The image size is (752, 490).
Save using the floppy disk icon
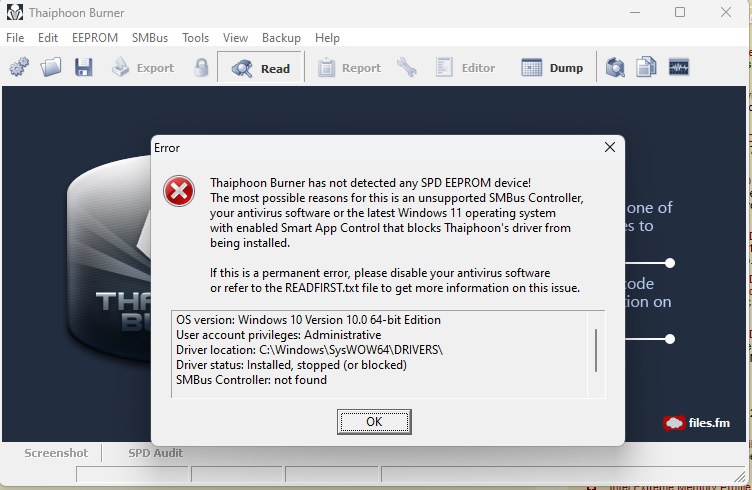click(83, 67)
